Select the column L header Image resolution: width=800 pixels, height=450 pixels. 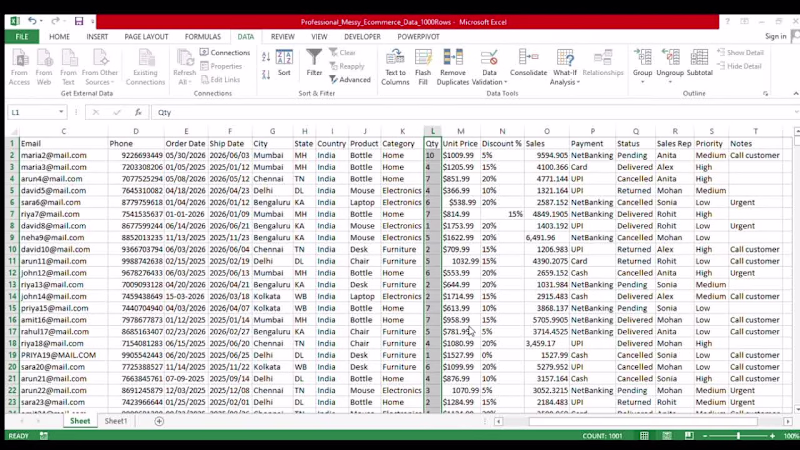coord(433,131)
